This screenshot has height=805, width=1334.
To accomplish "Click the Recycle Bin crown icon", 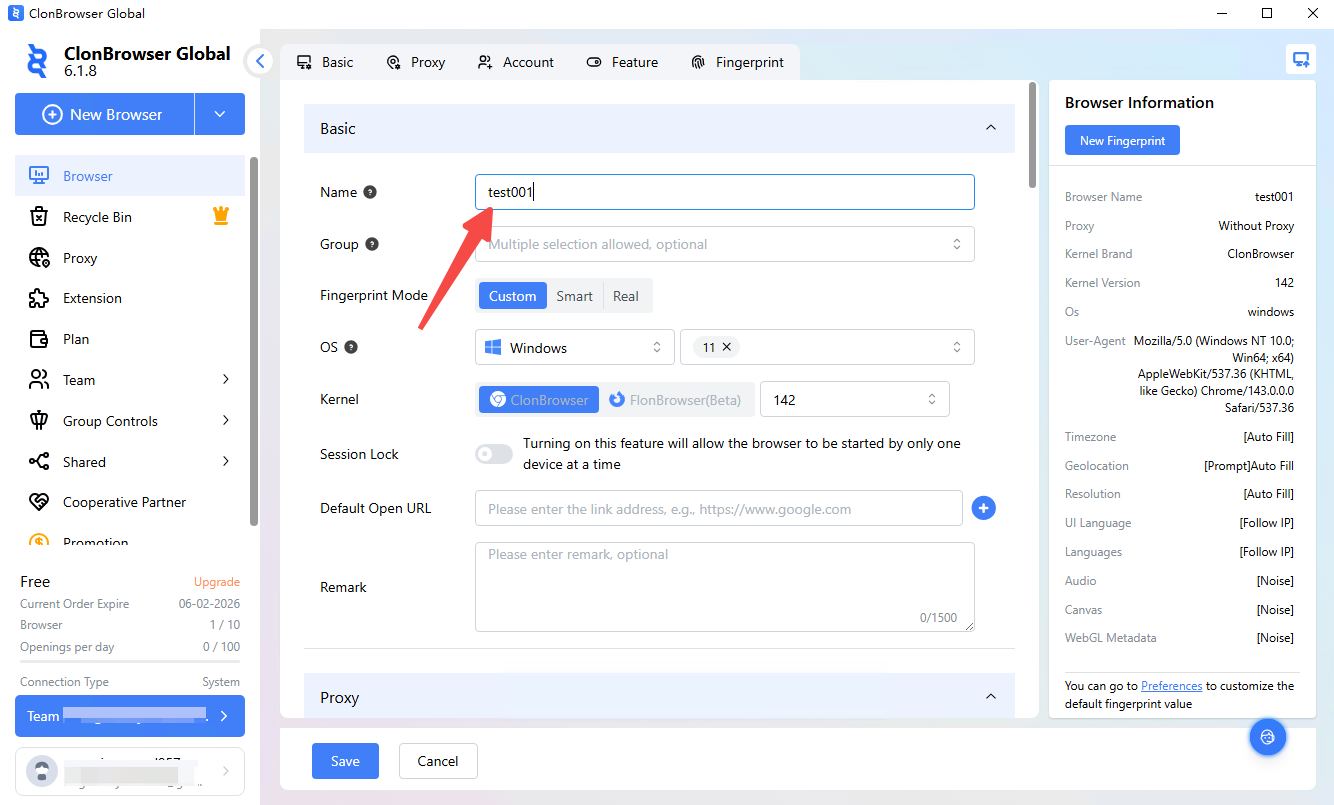I will (221, 216).
